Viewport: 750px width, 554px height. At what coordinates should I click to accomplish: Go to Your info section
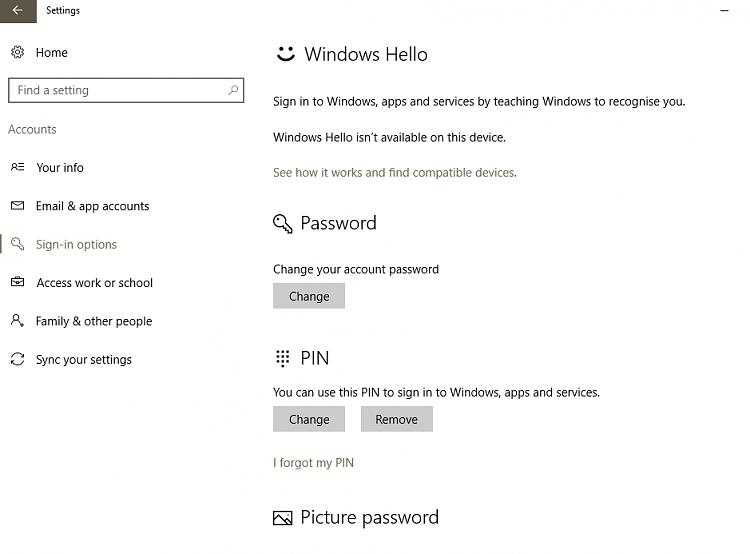point(60,167)
